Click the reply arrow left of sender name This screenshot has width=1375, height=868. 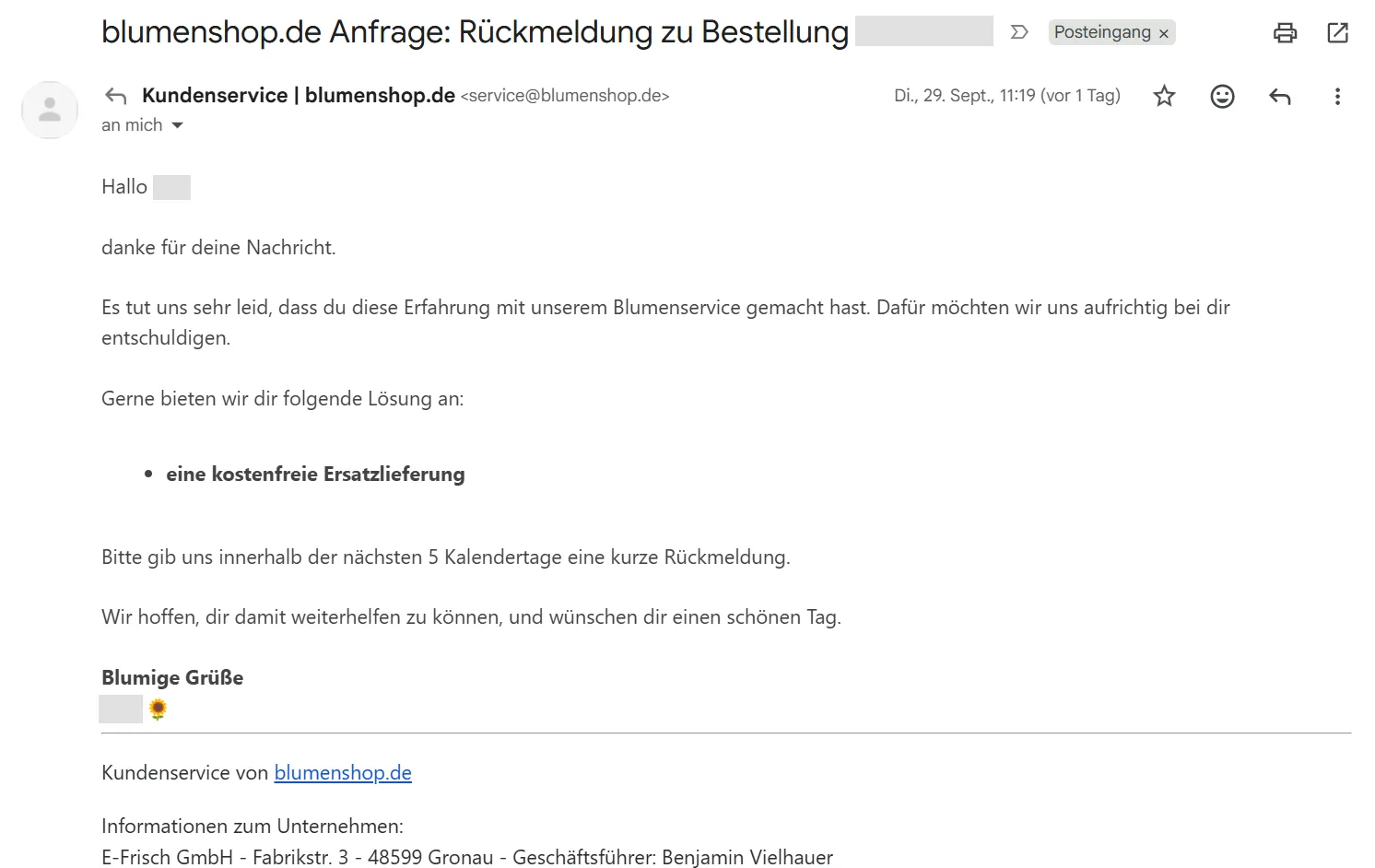(x=115, y=96)
